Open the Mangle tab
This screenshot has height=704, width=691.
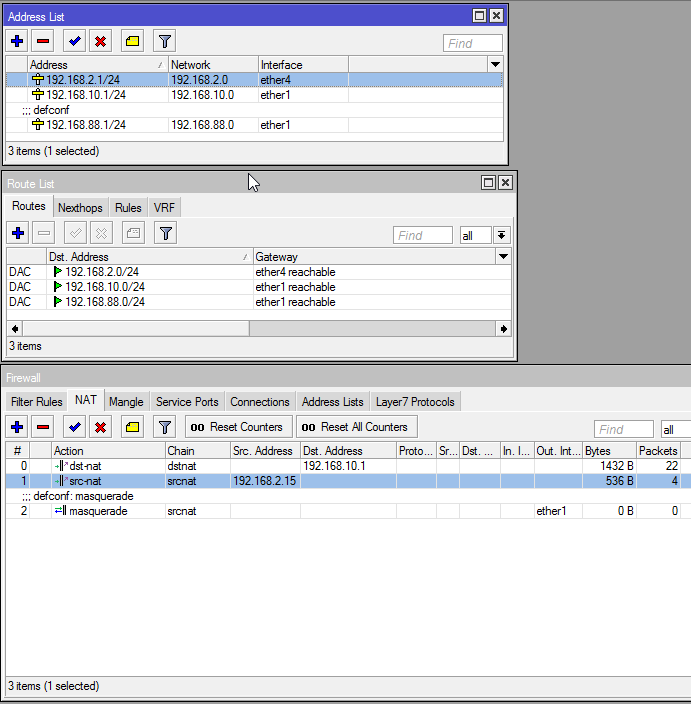coord(126,402)
